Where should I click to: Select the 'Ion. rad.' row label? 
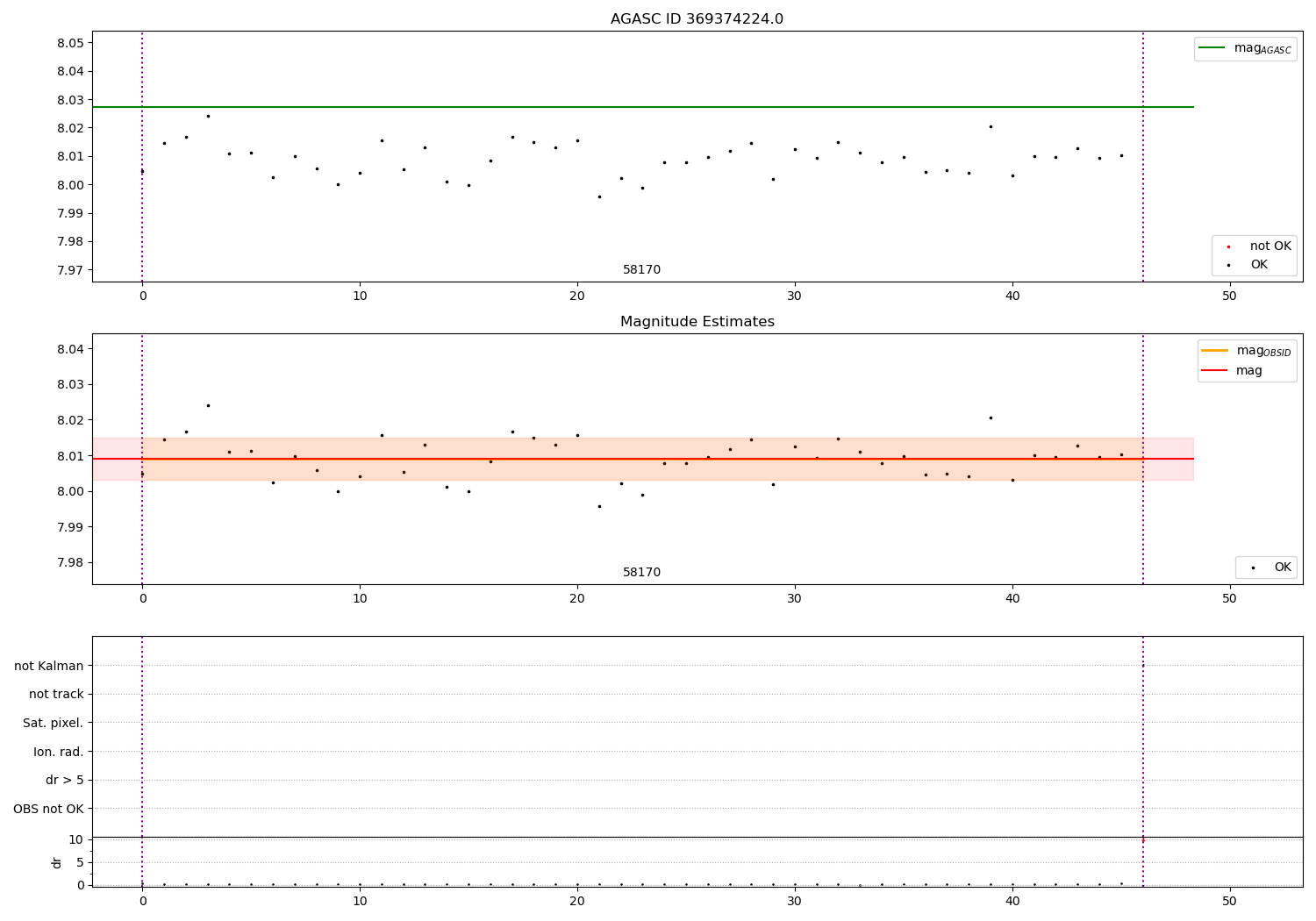(59, 752)
